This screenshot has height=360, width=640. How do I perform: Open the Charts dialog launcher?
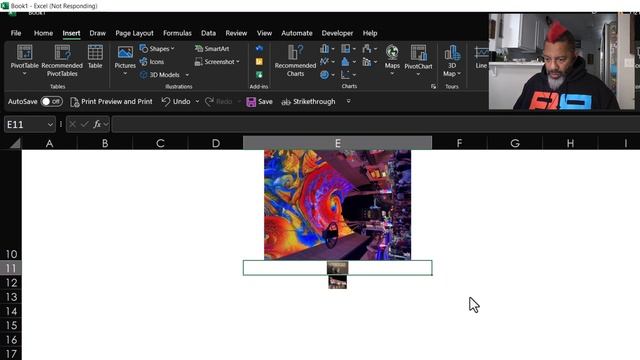pos(433,87)
